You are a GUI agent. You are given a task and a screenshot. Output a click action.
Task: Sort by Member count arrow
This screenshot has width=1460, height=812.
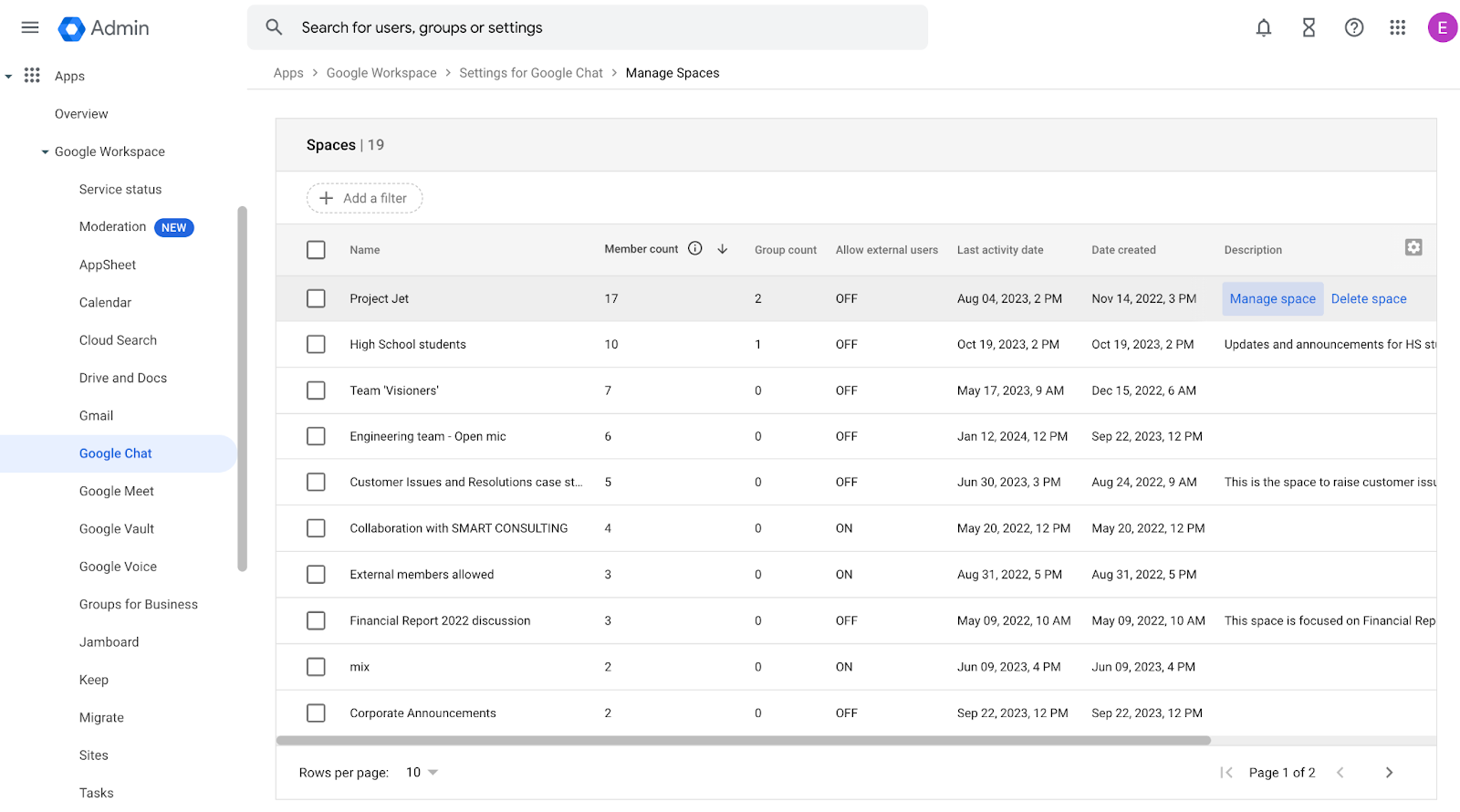click(723, 248)
